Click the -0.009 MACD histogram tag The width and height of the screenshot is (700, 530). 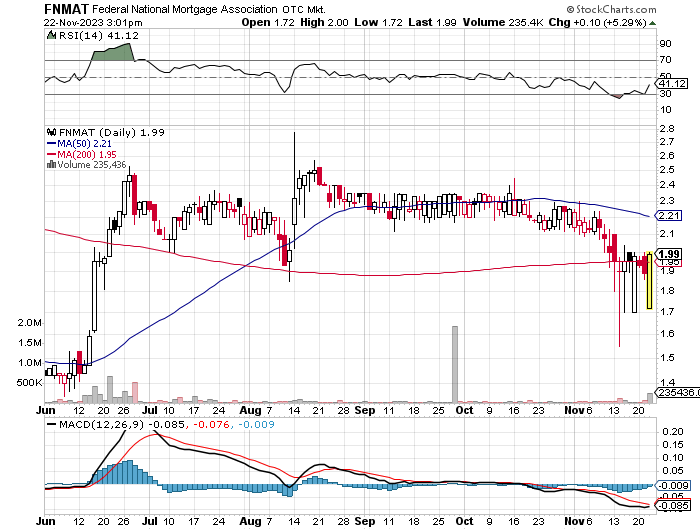tap(673, 485)
